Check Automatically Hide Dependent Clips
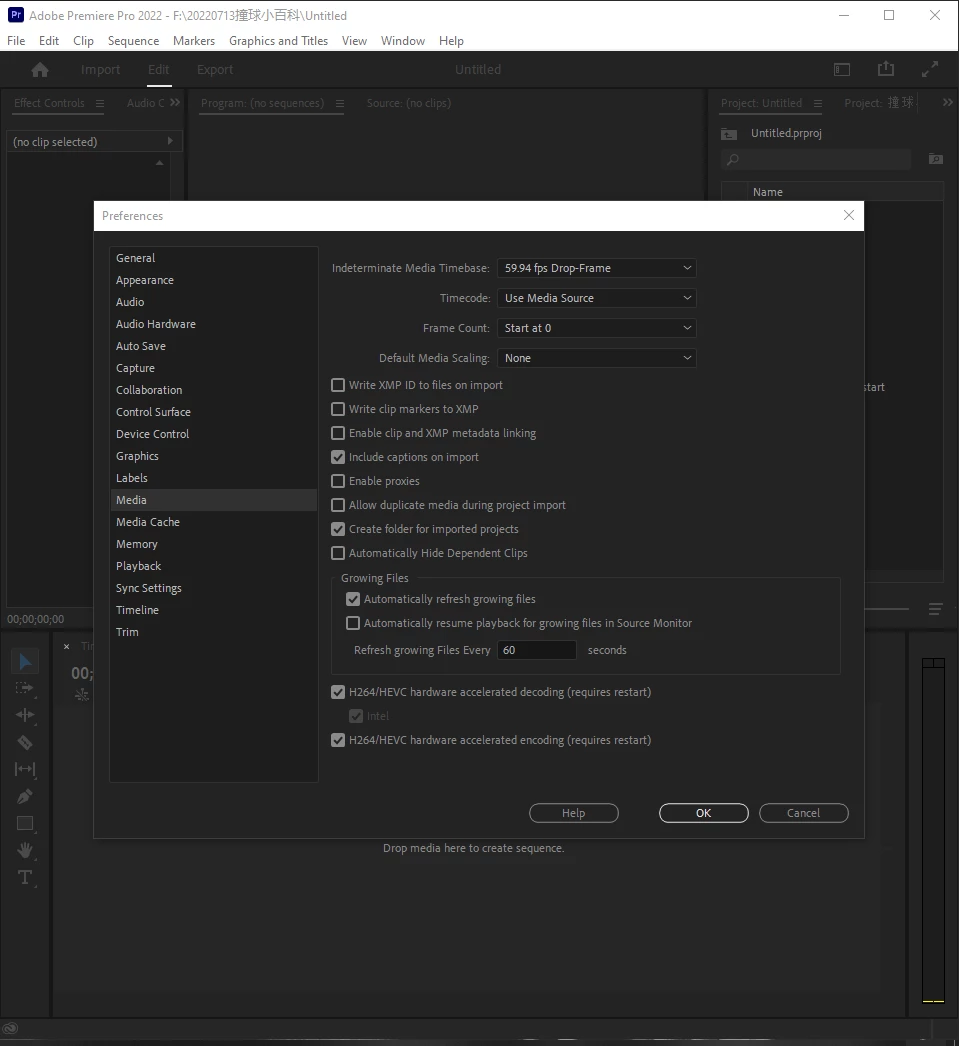The width and height of the screenshot is (959, 1046). click(x=338, y=553)
